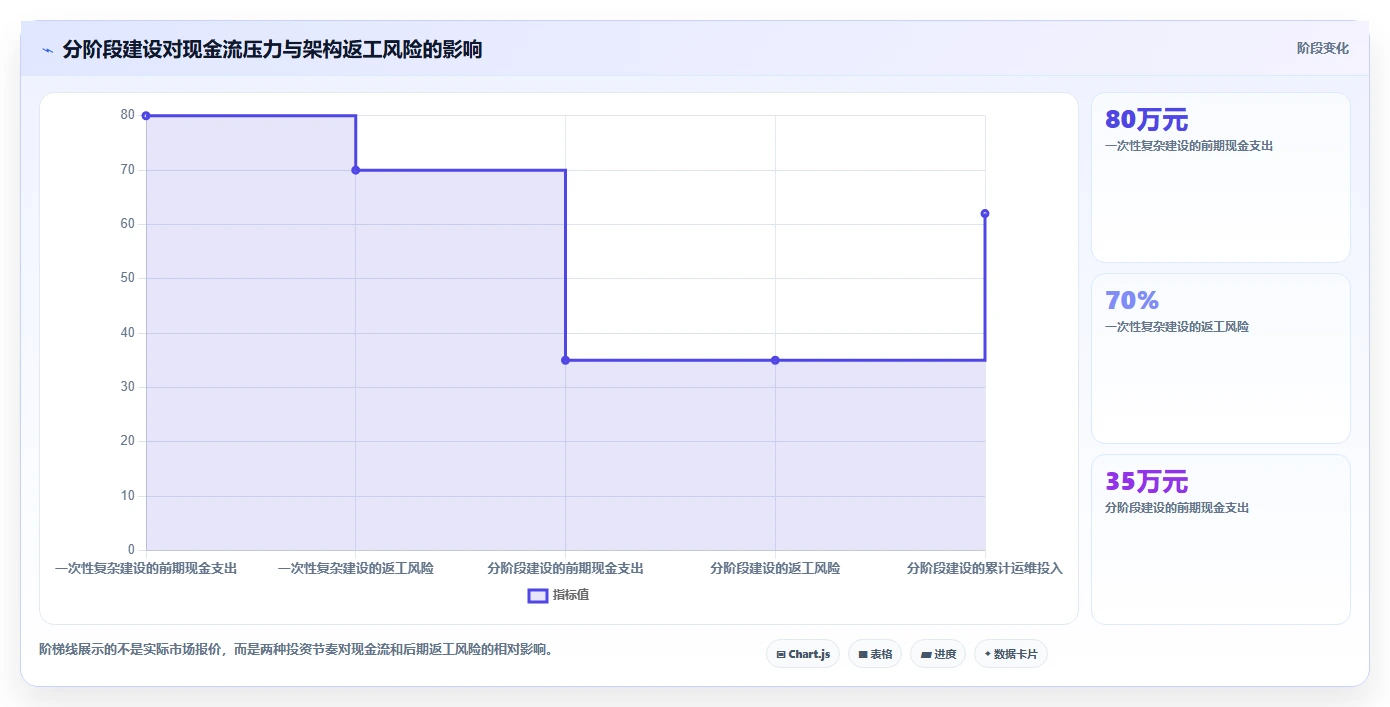Click the title 分阶段建设对现金流压力与架构返工风险的影响
Screen dimensions: 1390x707
pyautogui.click(x=272, y=50)
